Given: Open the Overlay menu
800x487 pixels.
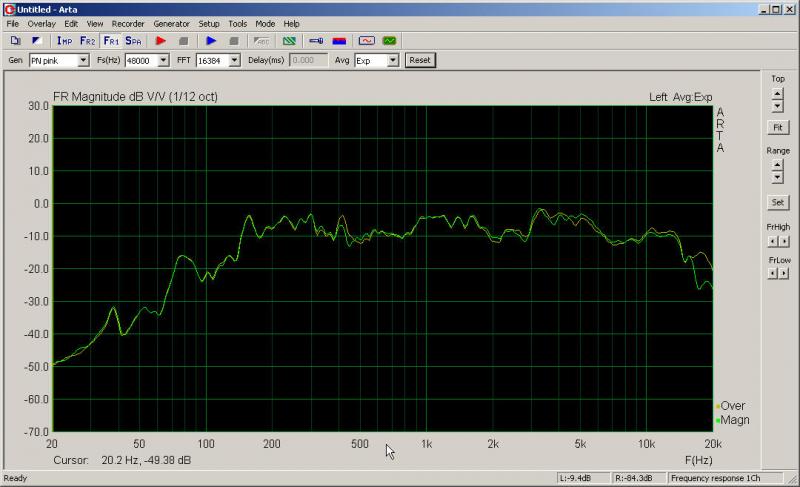Looking at the screenshot, I should 42,23.
